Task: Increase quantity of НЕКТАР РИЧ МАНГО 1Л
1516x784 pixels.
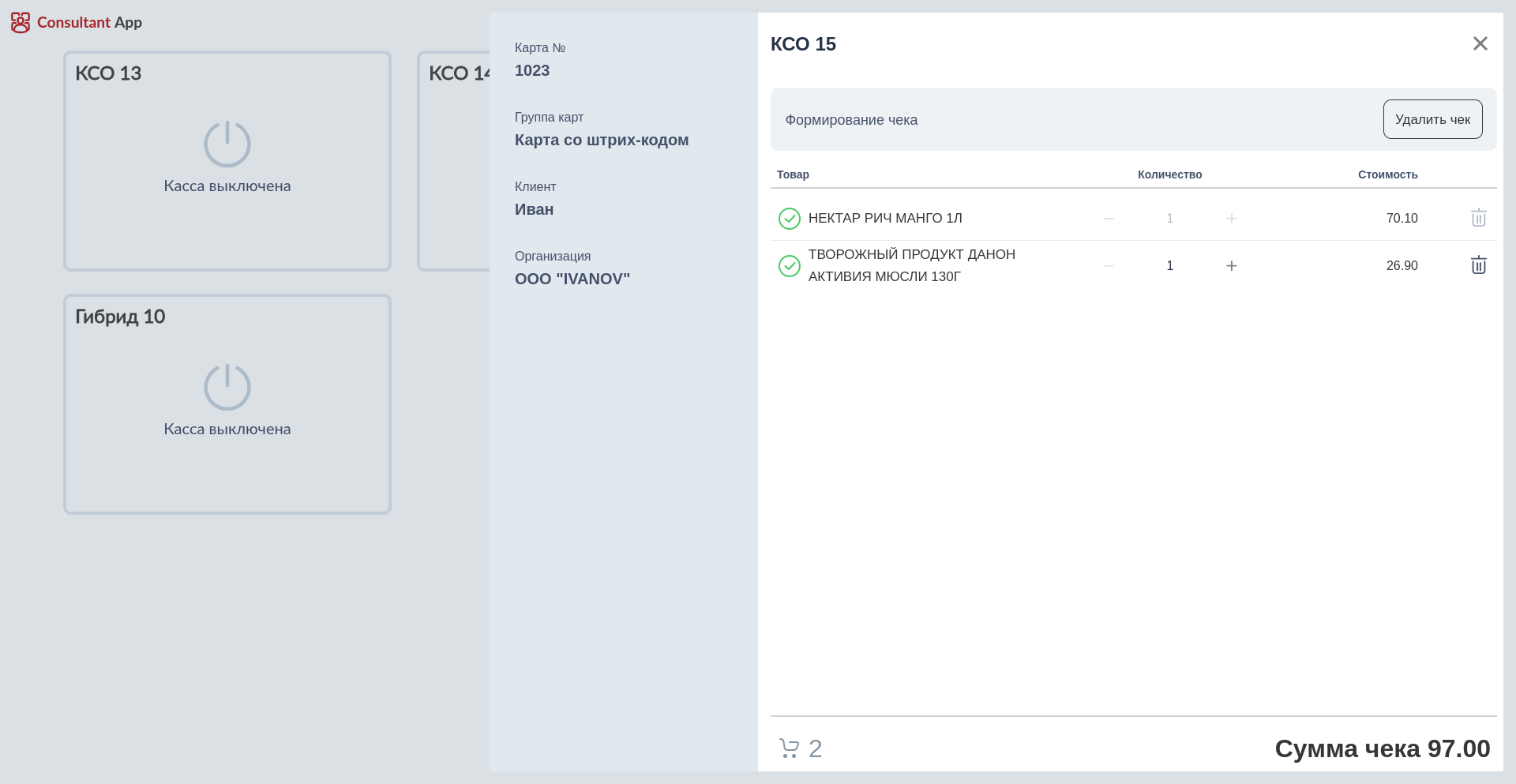Action: 1231,219
